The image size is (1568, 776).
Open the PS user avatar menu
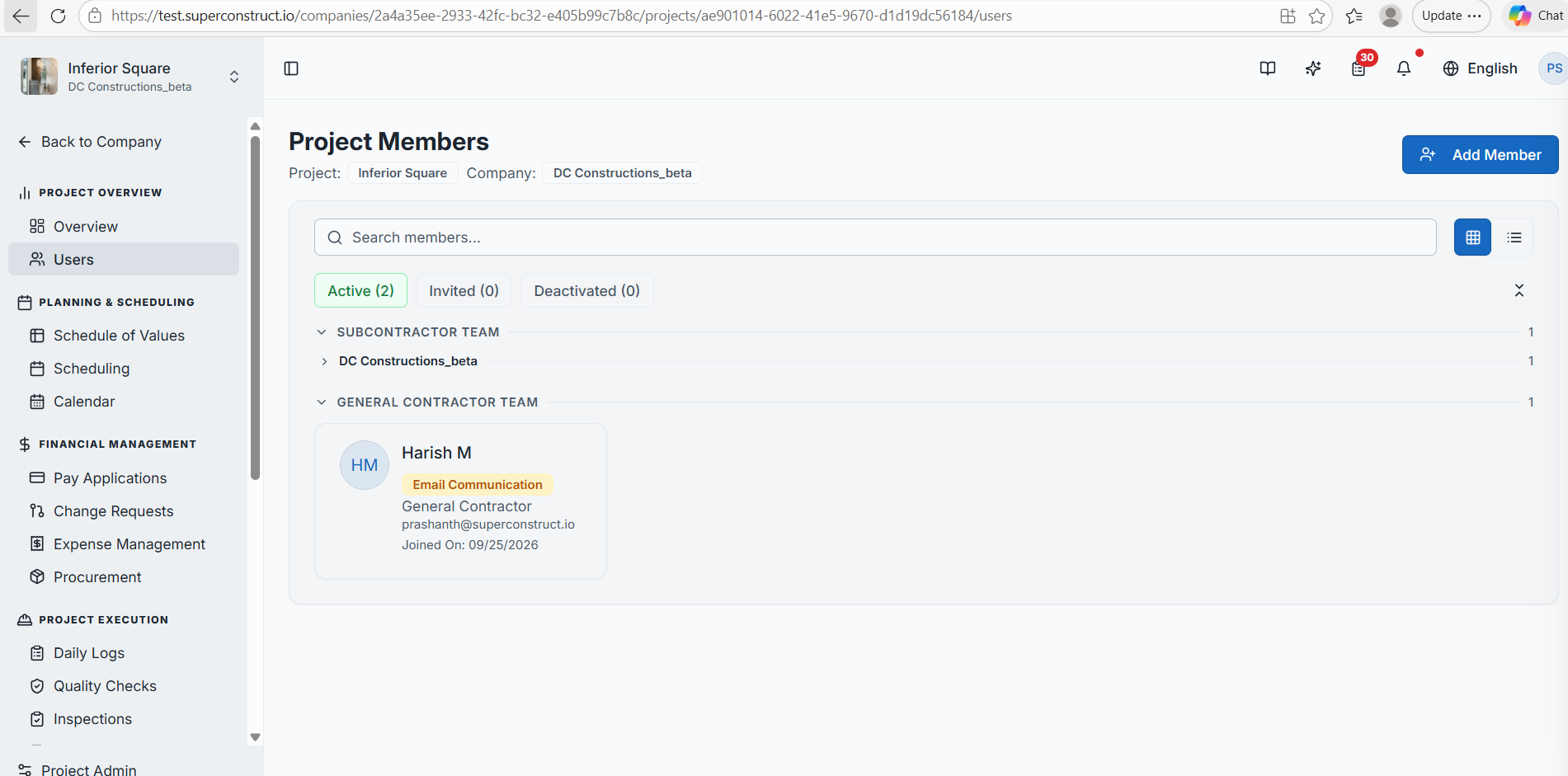(x=1553, y=68)
